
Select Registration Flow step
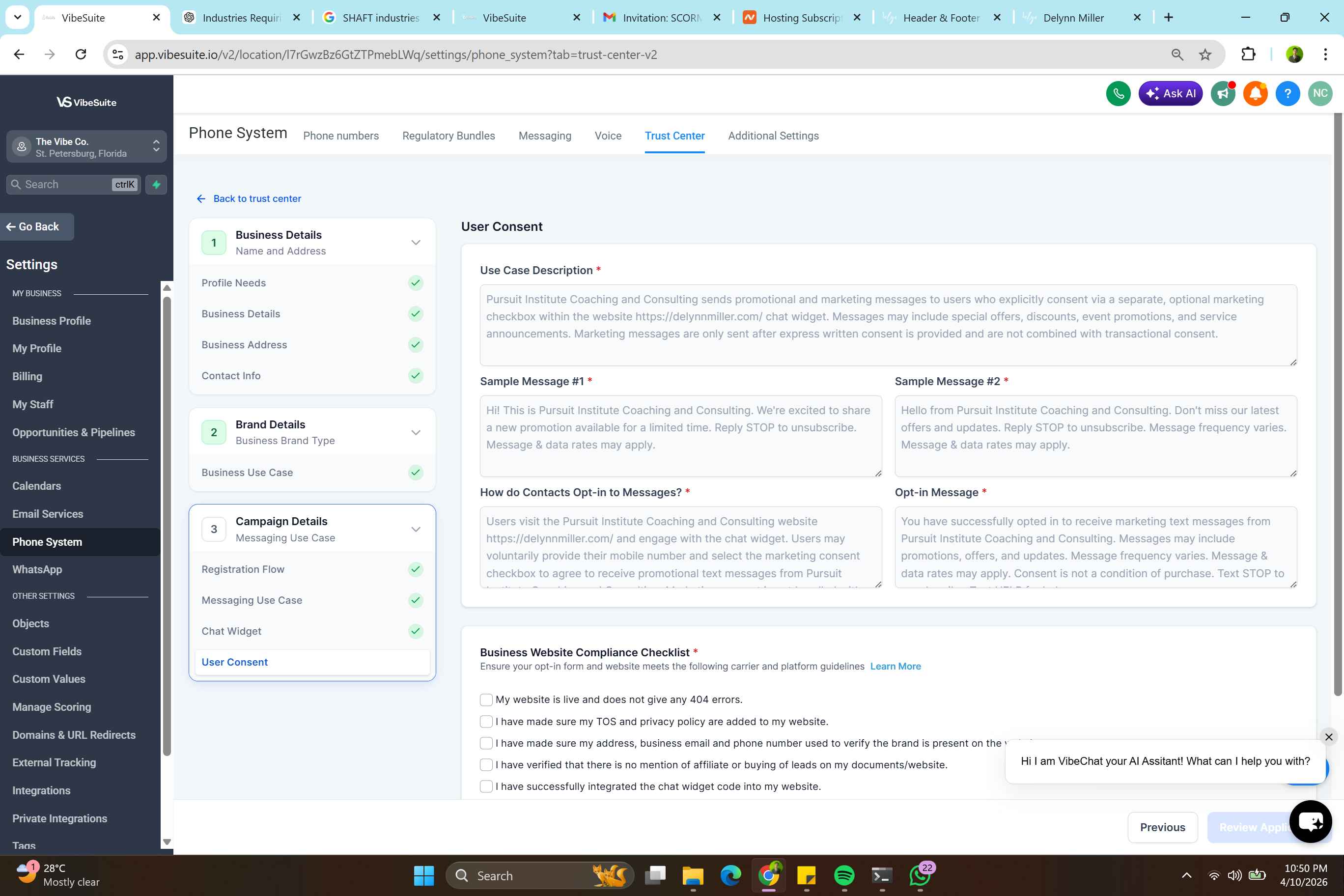pyautogui.click(x=312, y=569)
